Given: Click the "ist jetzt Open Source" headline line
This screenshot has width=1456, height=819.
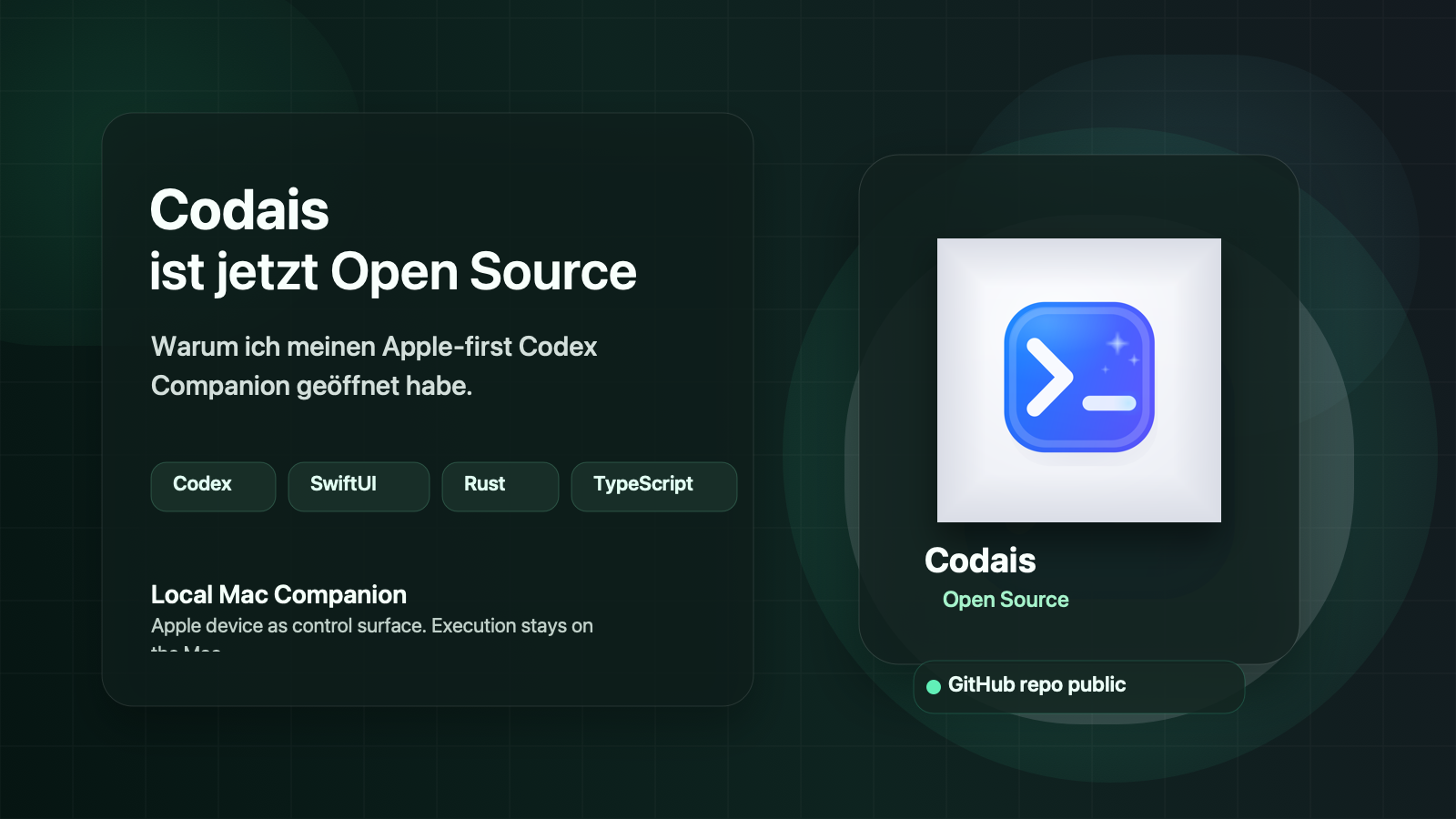Looking at the screenshot, I should [393, 272].
